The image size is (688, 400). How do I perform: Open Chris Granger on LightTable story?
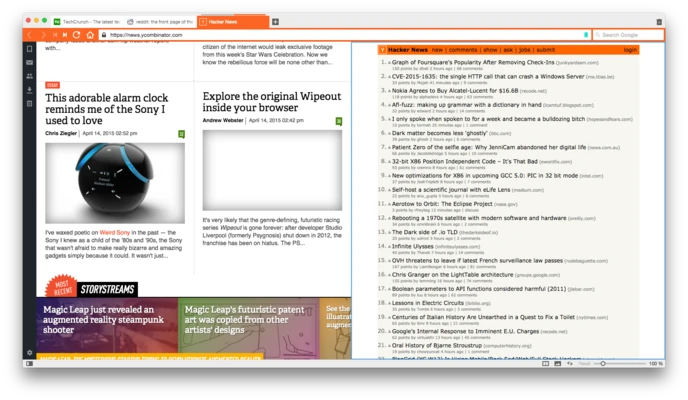pyautogui.click(x=452, y=275)
